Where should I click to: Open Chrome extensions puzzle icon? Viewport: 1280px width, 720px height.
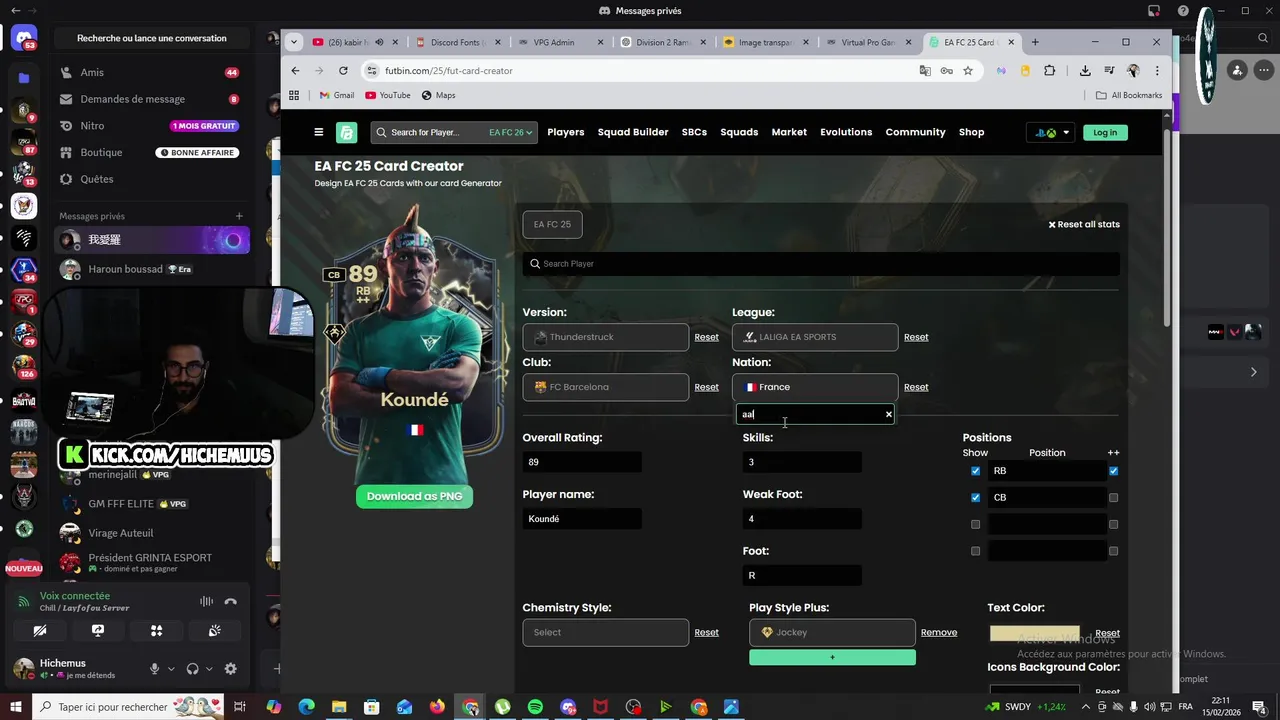pyautogui.click(x=1049, y=71)
